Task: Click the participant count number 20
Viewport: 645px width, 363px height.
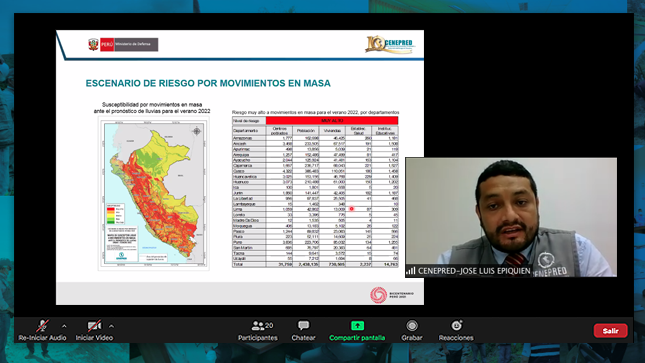Action: [269, 325]
